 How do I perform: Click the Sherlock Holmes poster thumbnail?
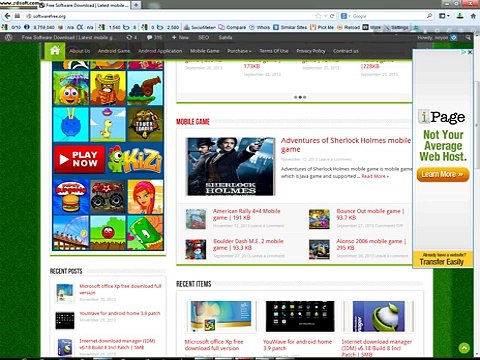pos(231,166)
